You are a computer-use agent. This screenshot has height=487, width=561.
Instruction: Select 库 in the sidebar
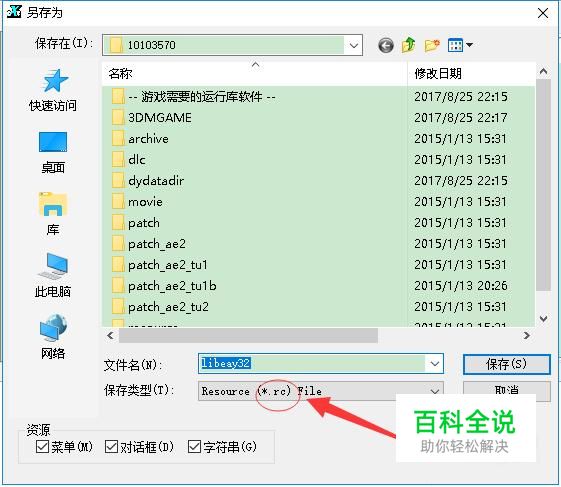pyautogui.click(x=53, y=214)
